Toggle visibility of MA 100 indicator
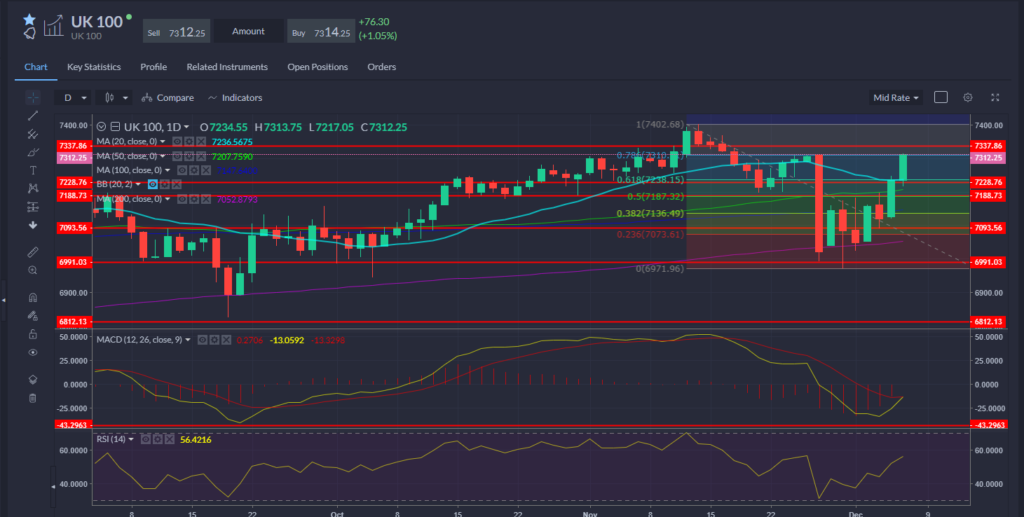This screenshot has width=1024, height=517. point(182,170)
